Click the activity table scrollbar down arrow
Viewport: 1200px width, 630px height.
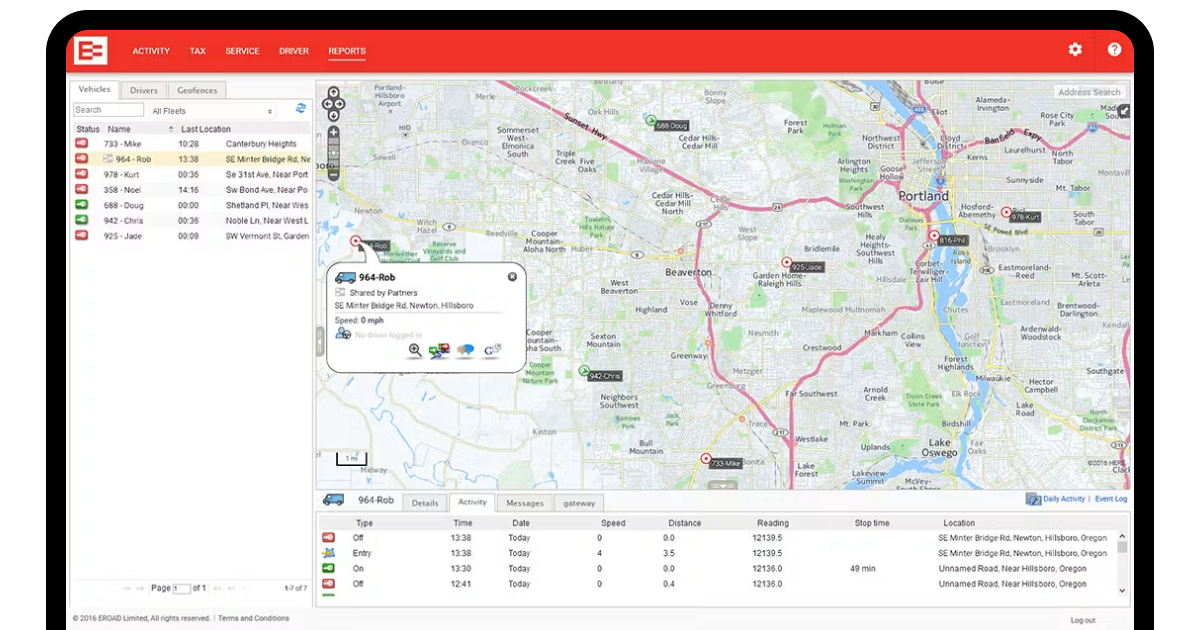point(1122,591)
